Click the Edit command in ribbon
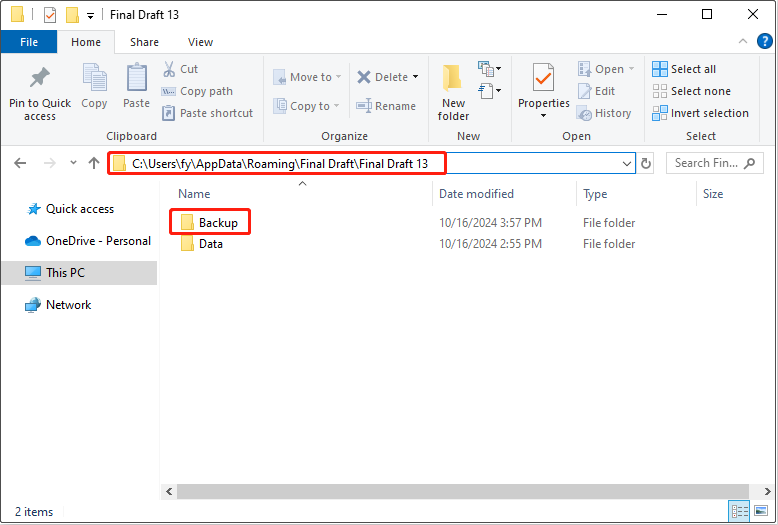778x525 pixels. tap(596, 91)
